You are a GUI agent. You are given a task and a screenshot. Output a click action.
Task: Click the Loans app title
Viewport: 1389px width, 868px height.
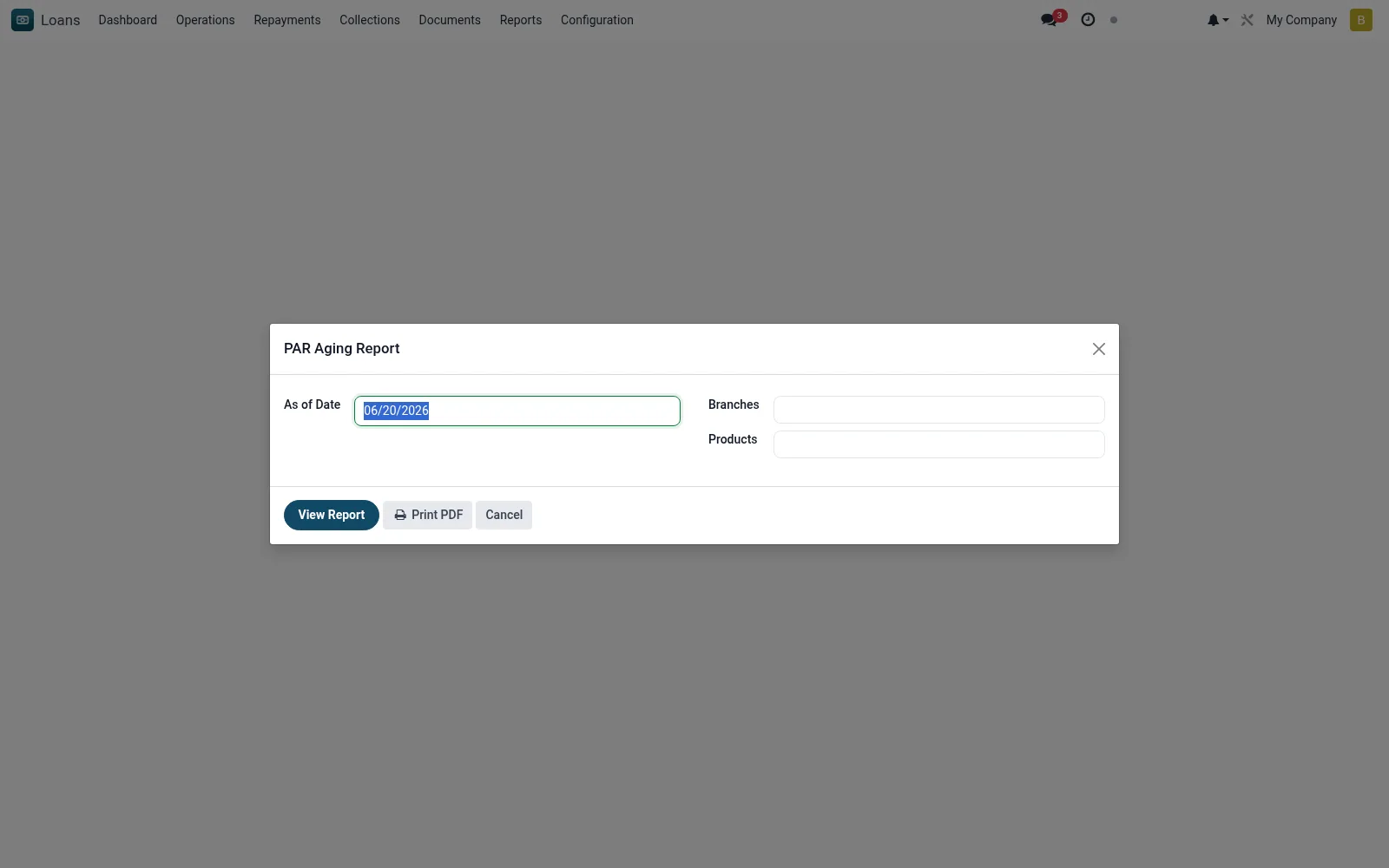tap(61, 20)
